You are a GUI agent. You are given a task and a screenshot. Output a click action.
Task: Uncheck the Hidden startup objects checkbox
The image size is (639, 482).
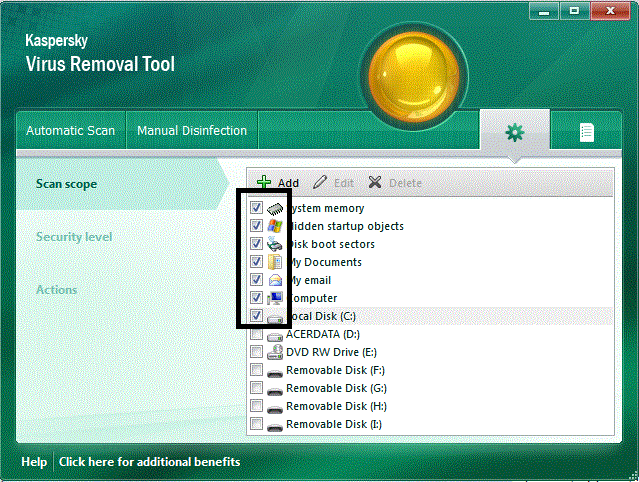point(256,226)
